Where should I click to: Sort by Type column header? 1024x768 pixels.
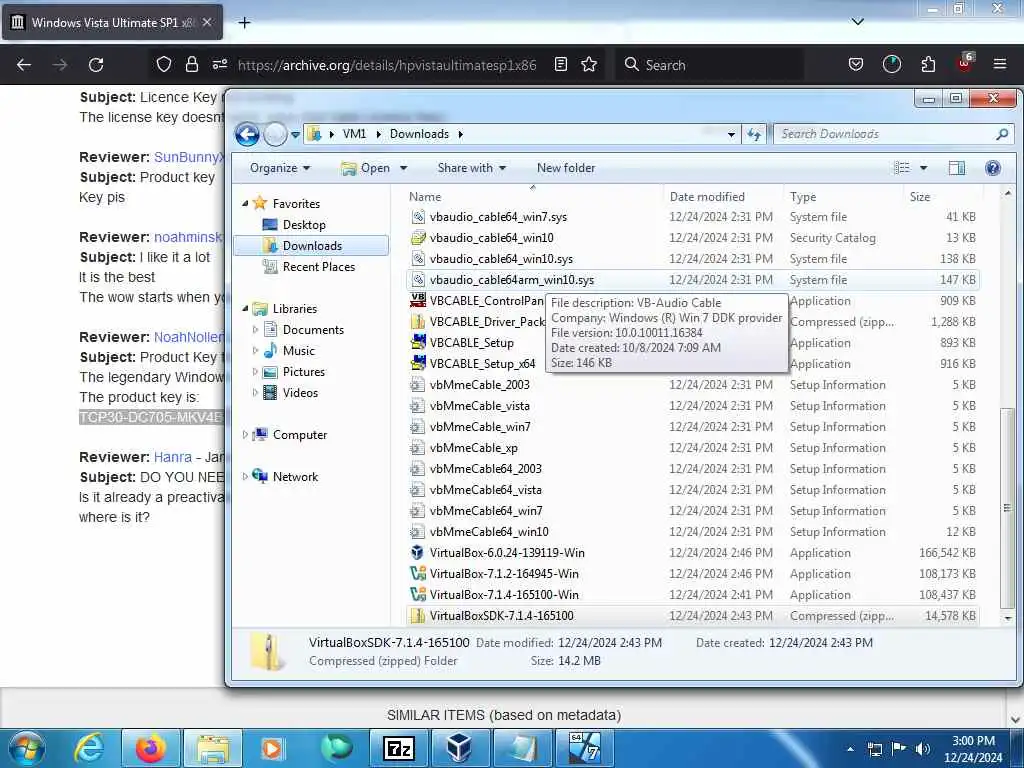tap(844, 197)
